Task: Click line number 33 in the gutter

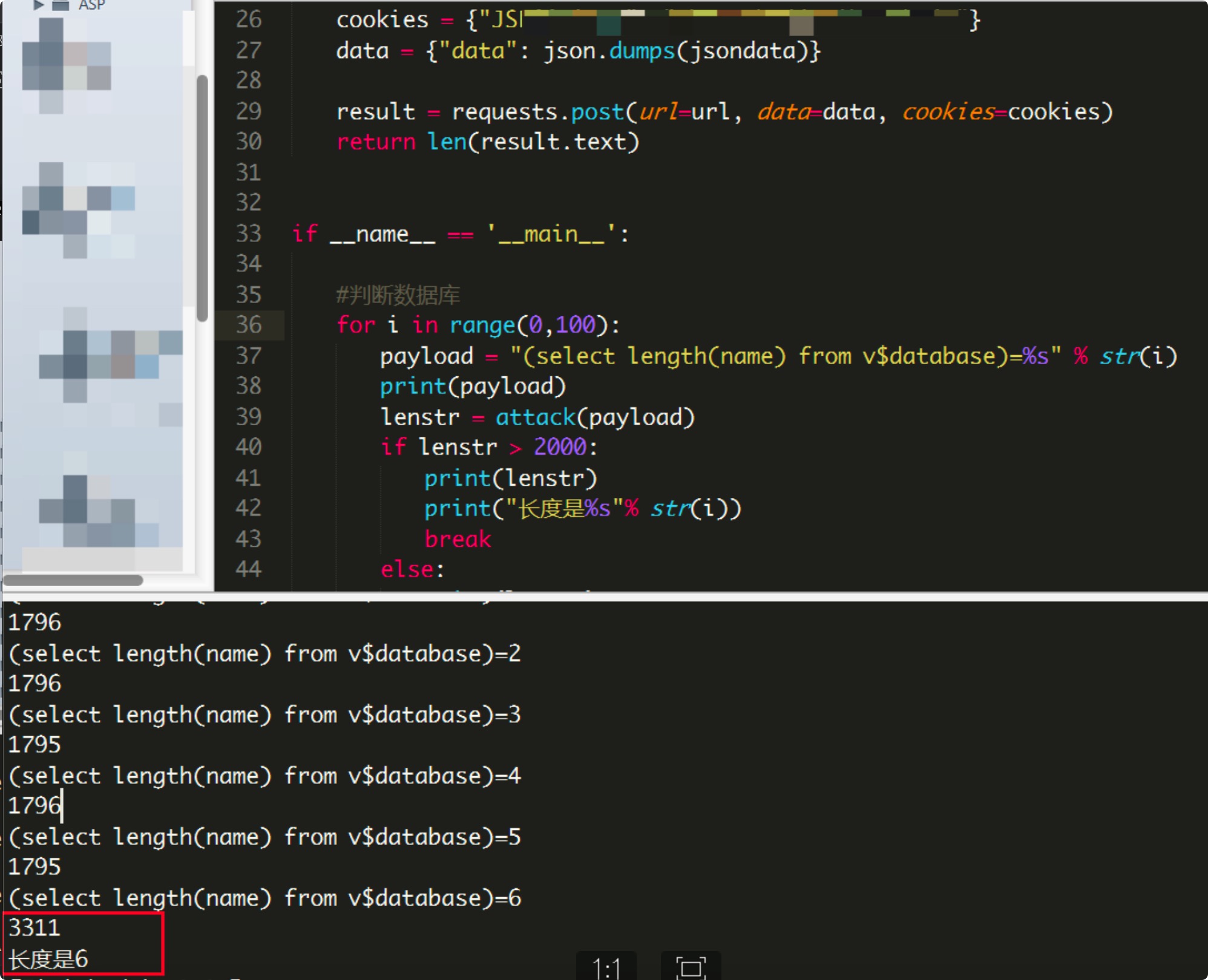Action: coord(249,234)
